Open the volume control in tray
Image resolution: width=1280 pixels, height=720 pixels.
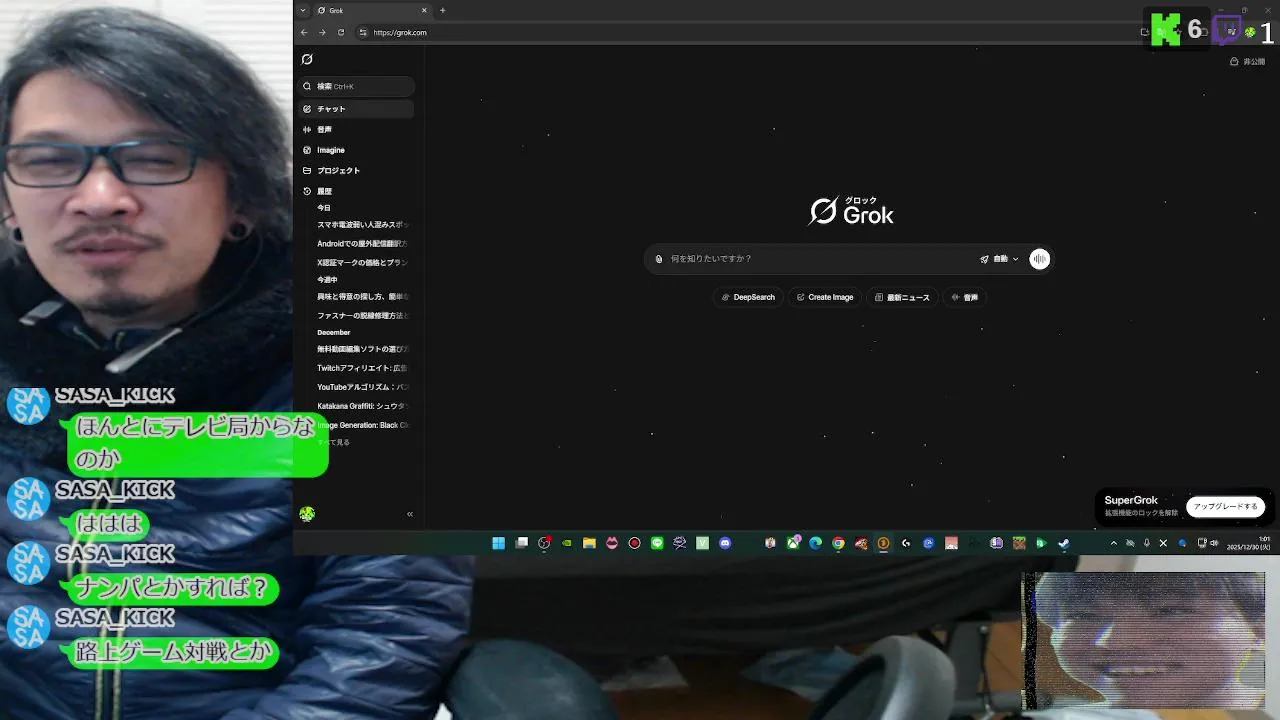(x=1214, y=543)
